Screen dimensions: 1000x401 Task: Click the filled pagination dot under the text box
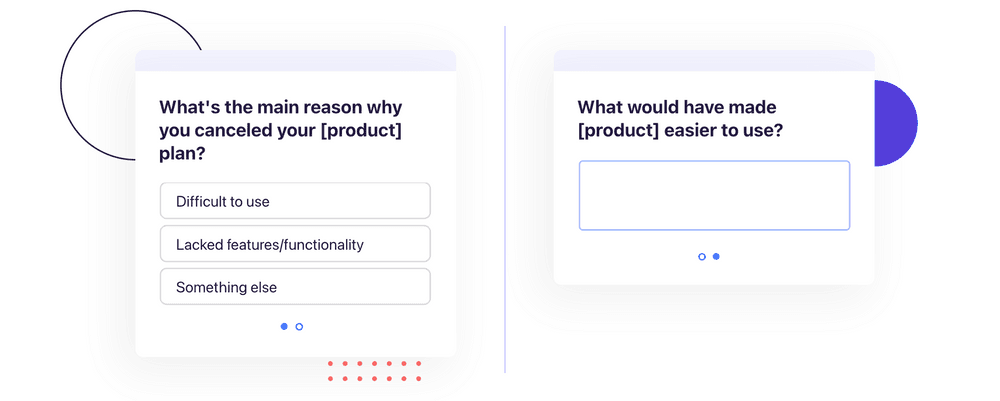[x=716, y=256]
